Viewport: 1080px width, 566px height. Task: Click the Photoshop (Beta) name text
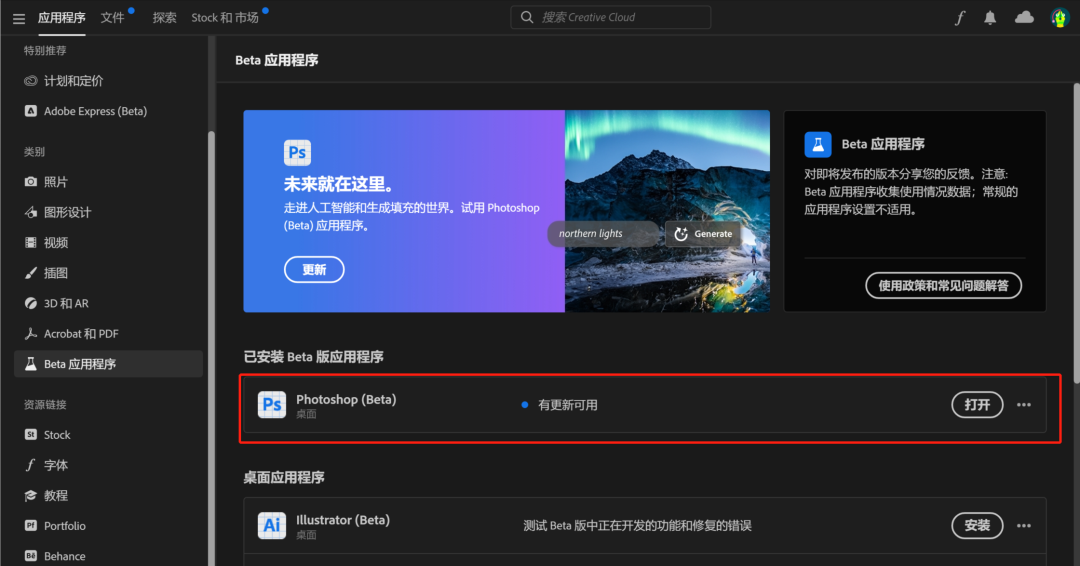pyautogui.click(x=346, y=399)
